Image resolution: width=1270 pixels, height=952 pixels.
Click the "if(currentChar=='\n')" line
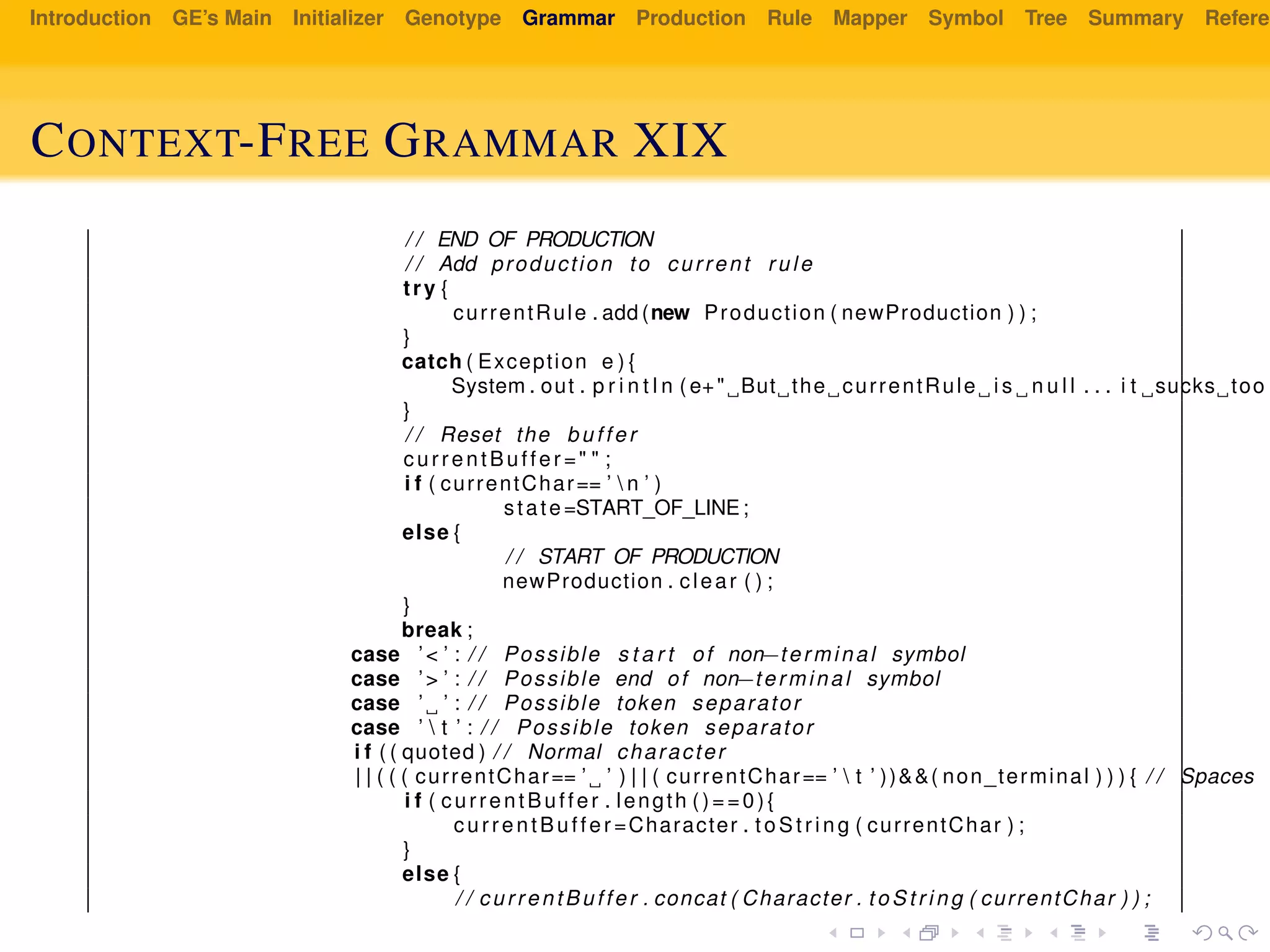coord(533,483)
